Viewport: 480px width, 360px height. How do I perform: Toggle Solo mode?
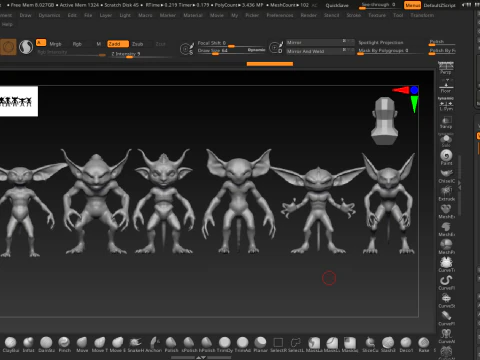(446, 140)
